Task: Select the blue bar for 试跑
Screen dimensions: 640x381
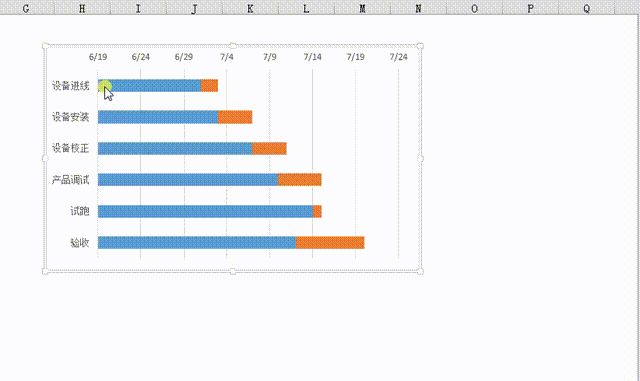Action: tap(205, 211)
